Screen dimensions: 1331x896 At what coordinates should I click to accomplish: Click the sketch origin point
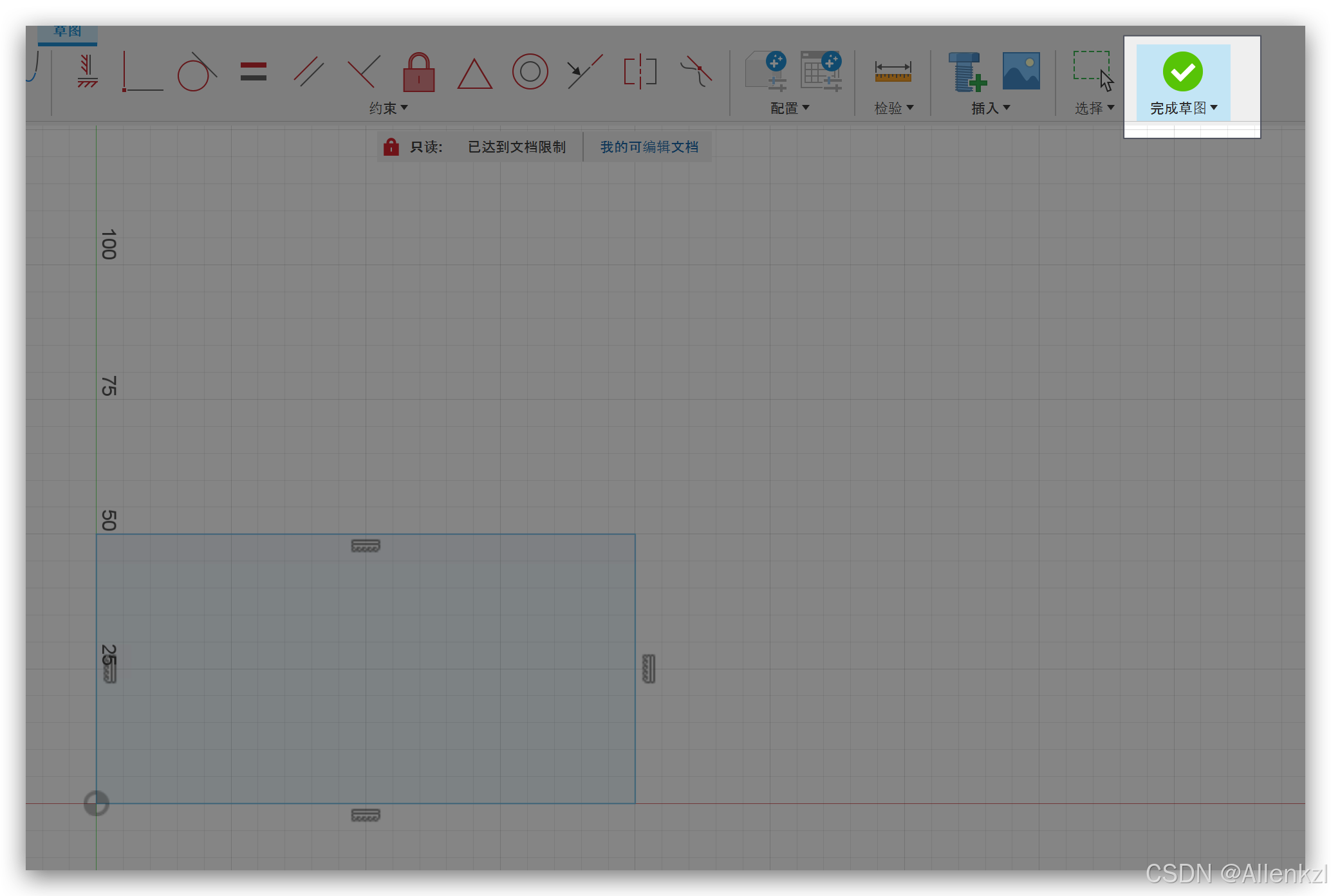(x=97, y=803)
